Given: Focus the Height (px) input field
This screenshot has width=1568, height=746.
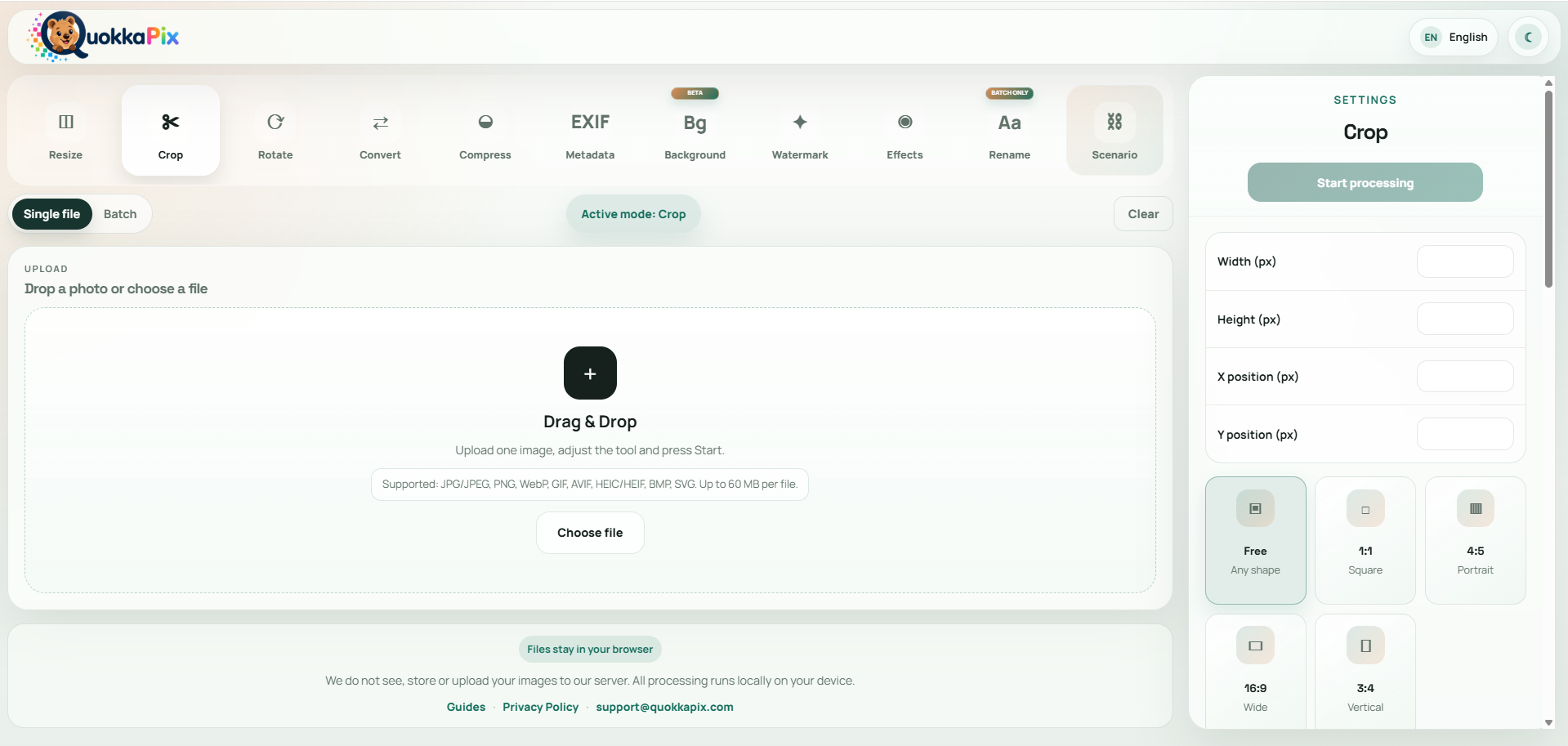Looking at the screenshot, I should tap(1465, 319).
